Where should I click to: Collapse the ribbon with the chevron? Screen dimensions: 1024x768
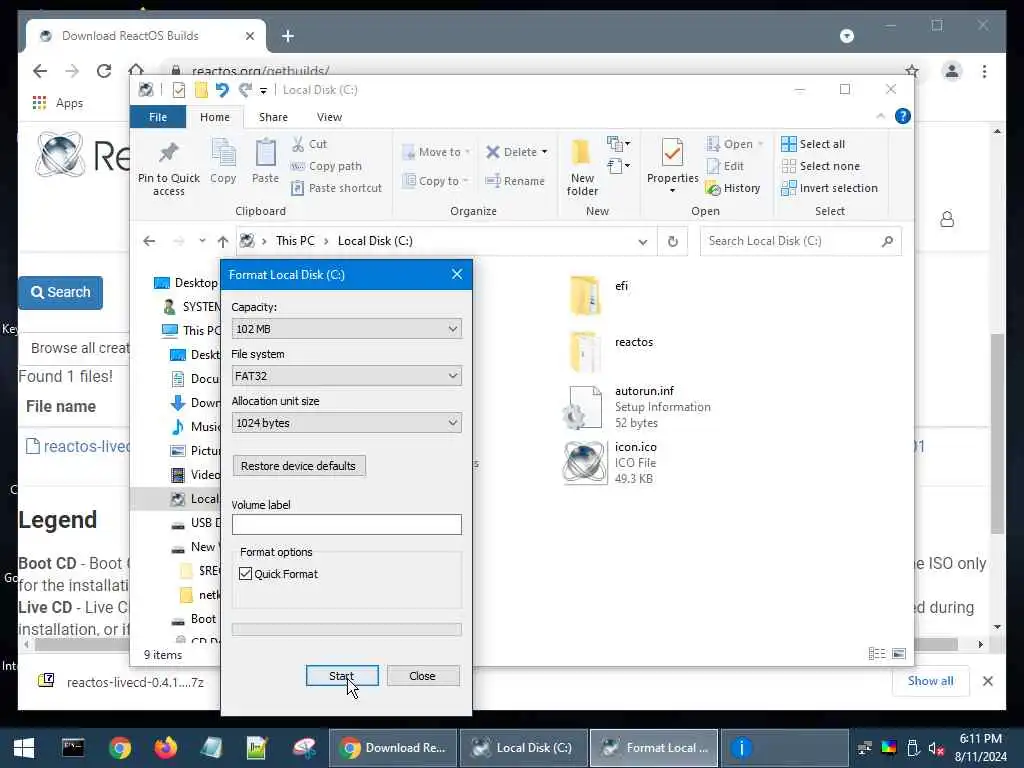click(880, 116)
